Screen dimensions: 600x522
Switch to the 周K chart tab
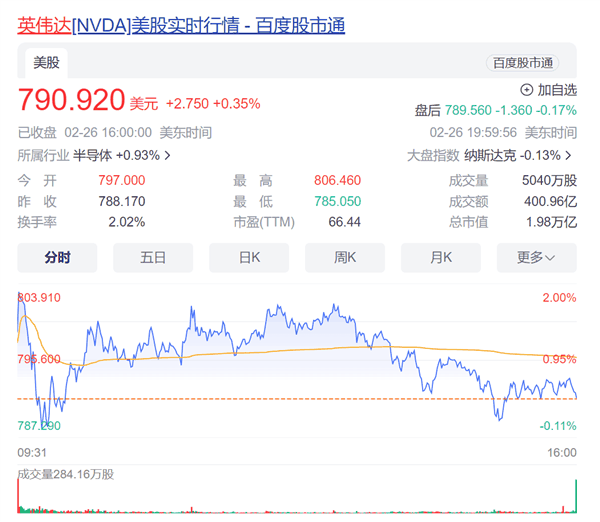[345, 258]
